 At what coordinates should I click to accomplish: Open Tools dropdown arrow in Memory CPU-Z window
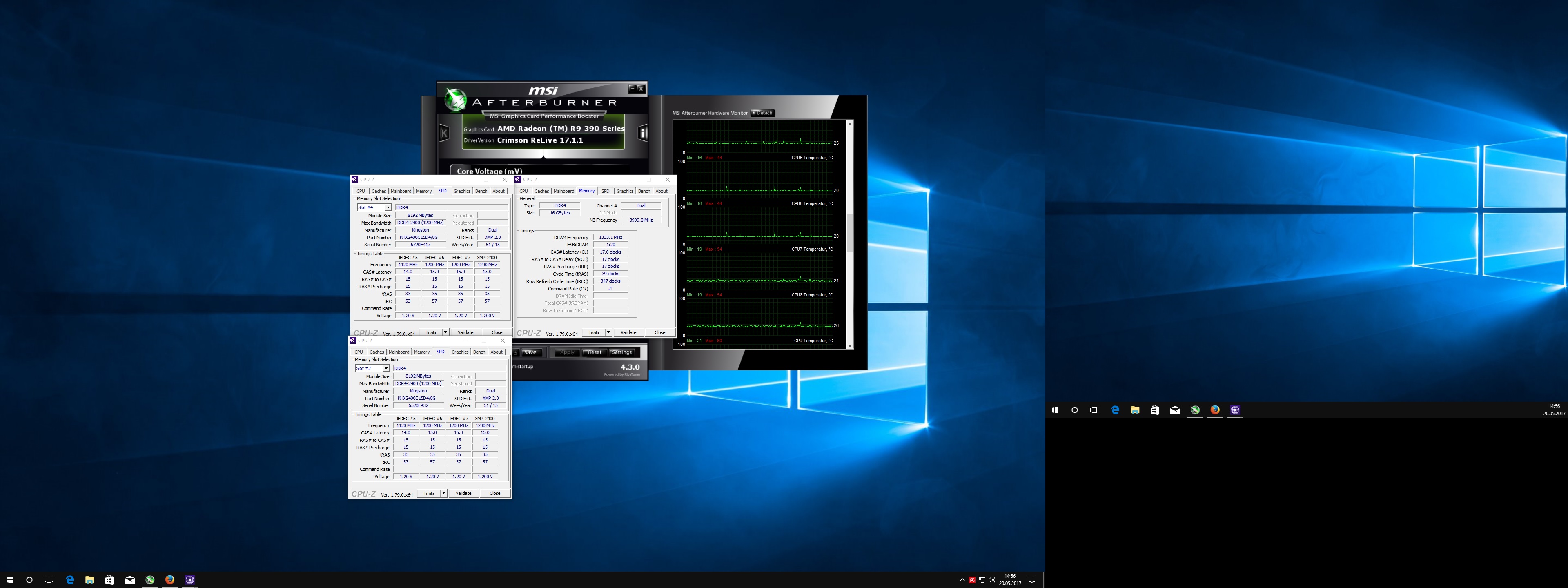point(608,332)
